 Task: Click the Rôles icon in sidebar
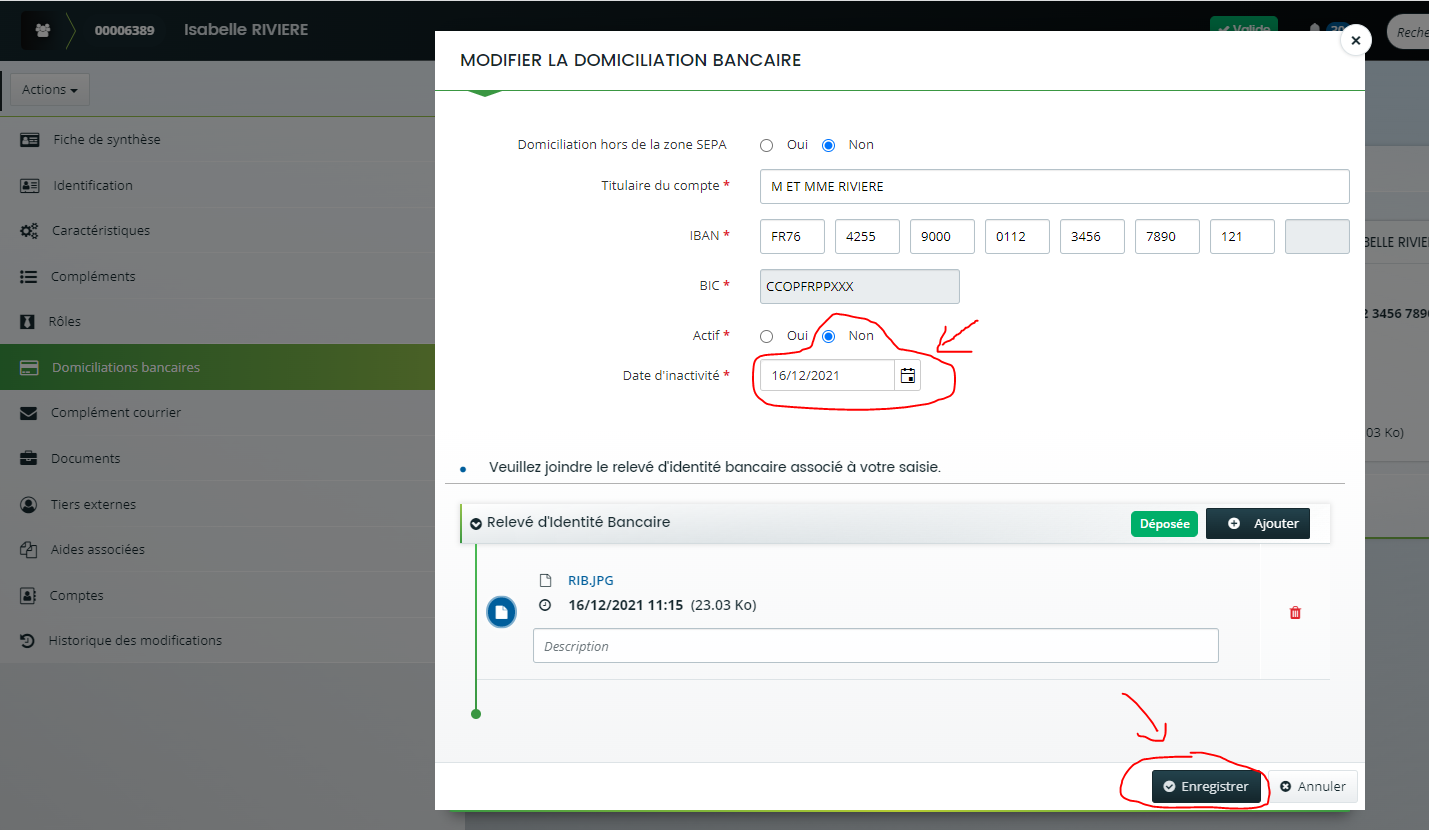pos(28,322)
